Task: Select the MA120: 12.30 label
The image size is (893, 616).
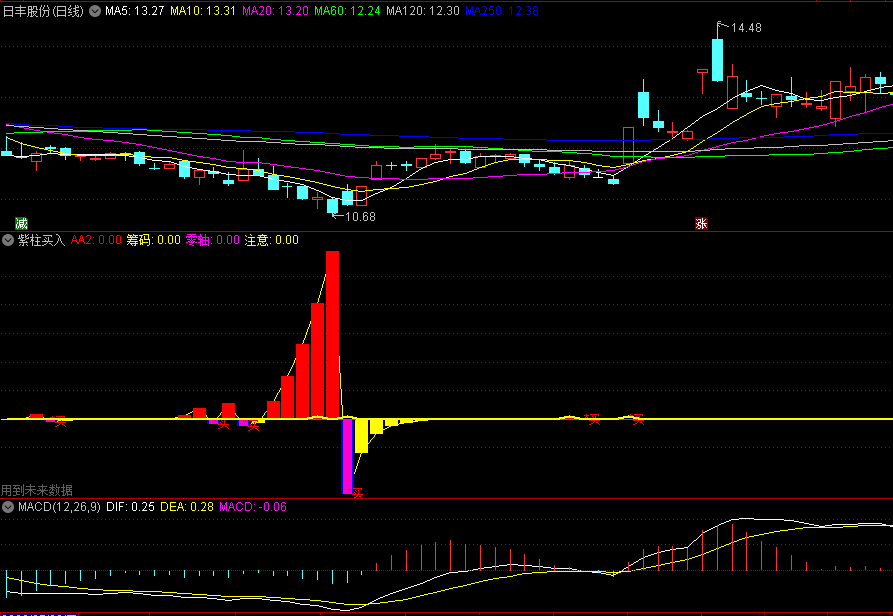Action: coord(423,11)
